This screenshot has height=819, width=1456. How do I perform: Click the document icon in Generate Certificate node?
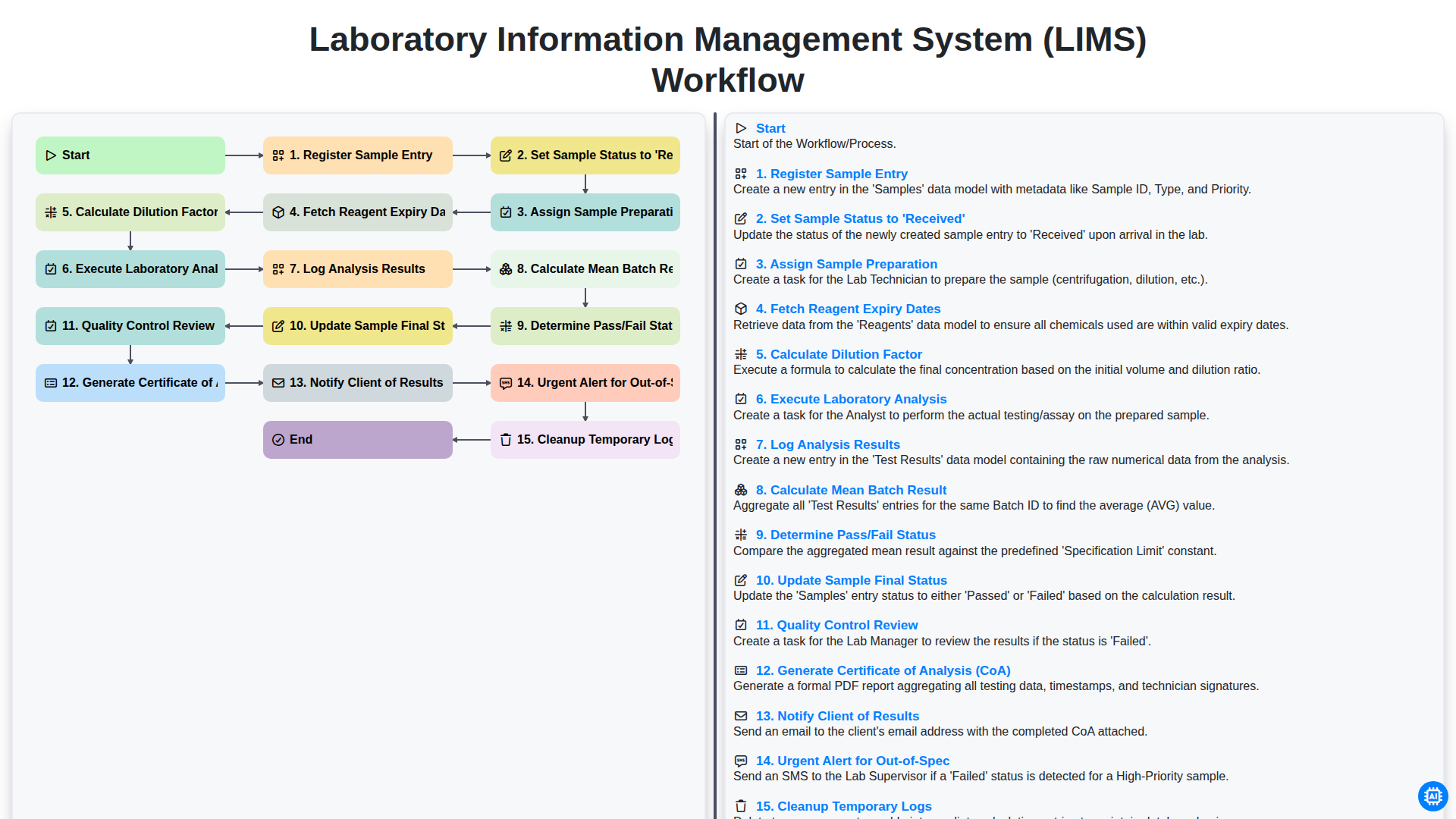(x=51, y=383)
